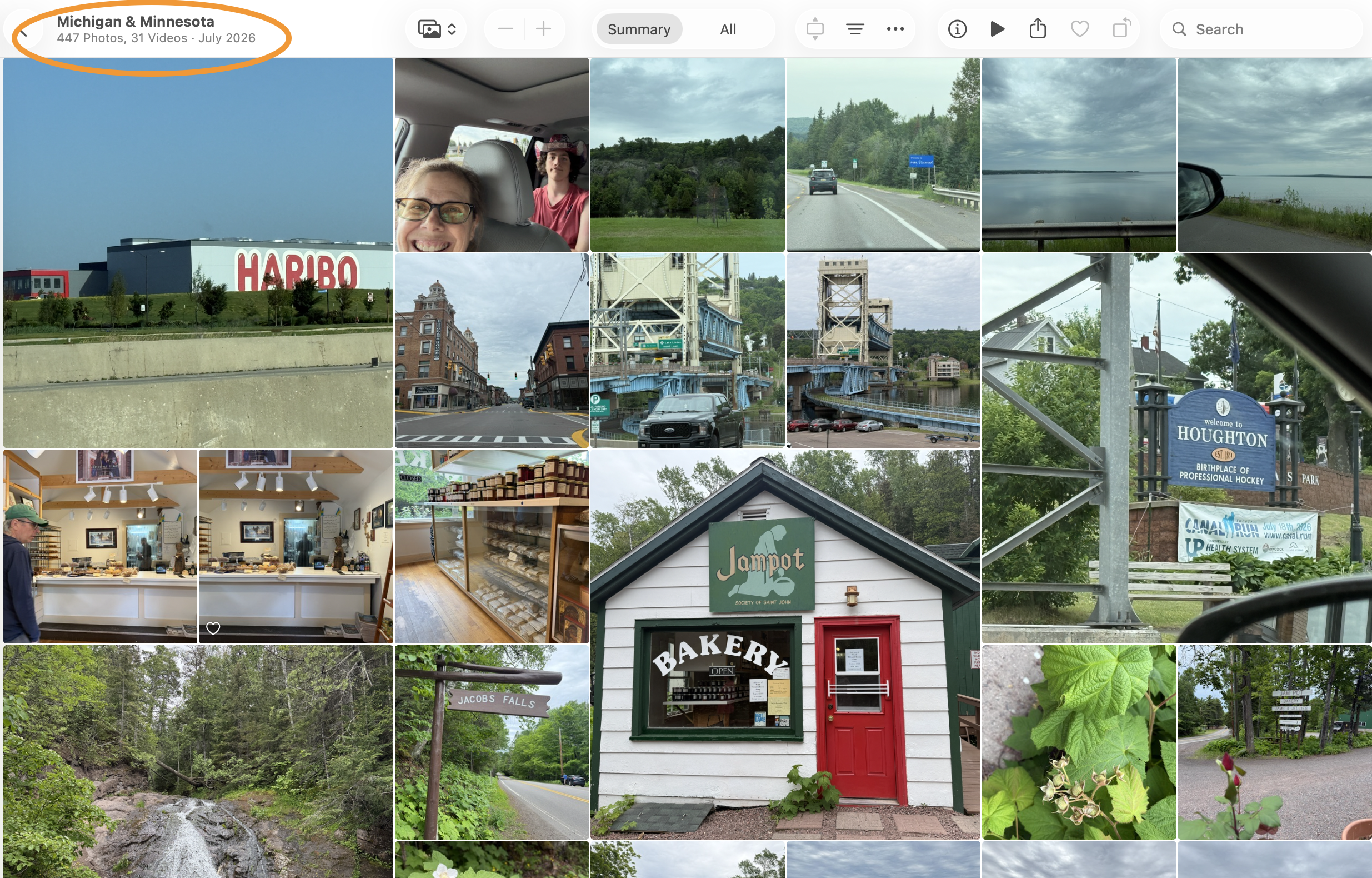Select the bakery photo with man in green cap
The width and height of the screenshot is (1372, 878).
click(x=100, y=546)
